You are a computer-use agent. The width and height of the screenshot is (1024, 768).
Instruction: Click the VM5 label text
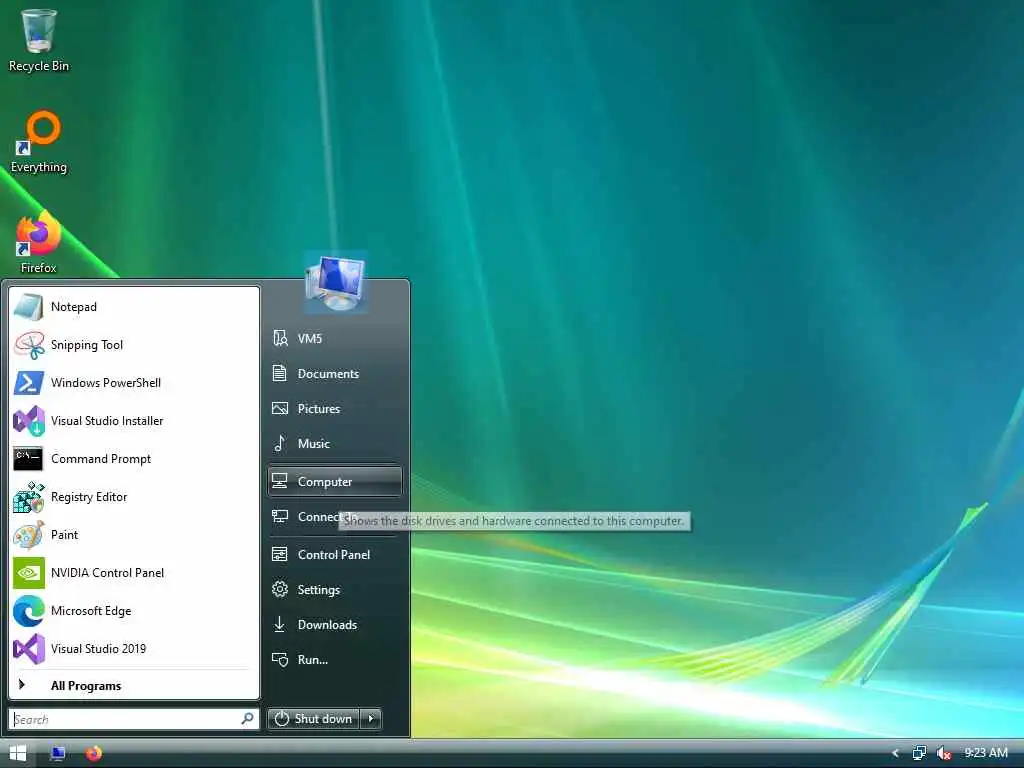(x=310, y=338)
